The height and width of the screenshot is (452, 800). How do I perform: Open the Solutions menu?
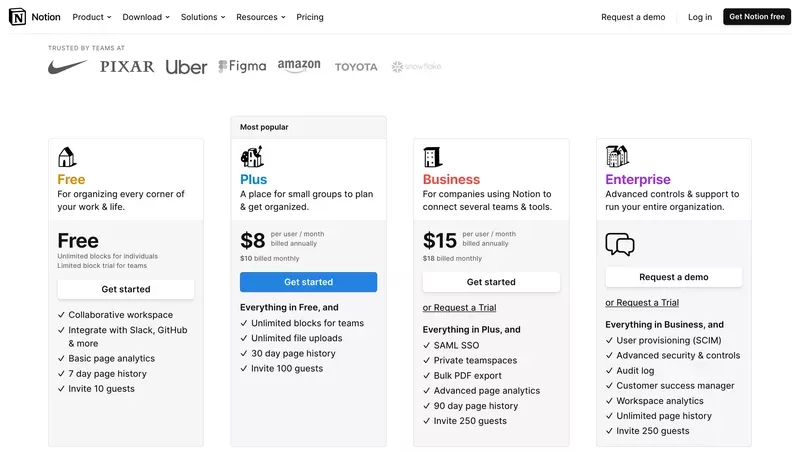tap(203, 17)
